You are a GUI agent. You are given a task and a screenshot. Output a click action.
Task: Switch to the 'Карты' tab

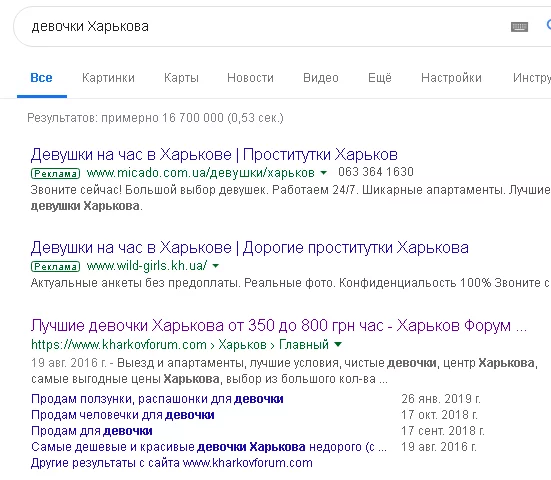(181, 78)
